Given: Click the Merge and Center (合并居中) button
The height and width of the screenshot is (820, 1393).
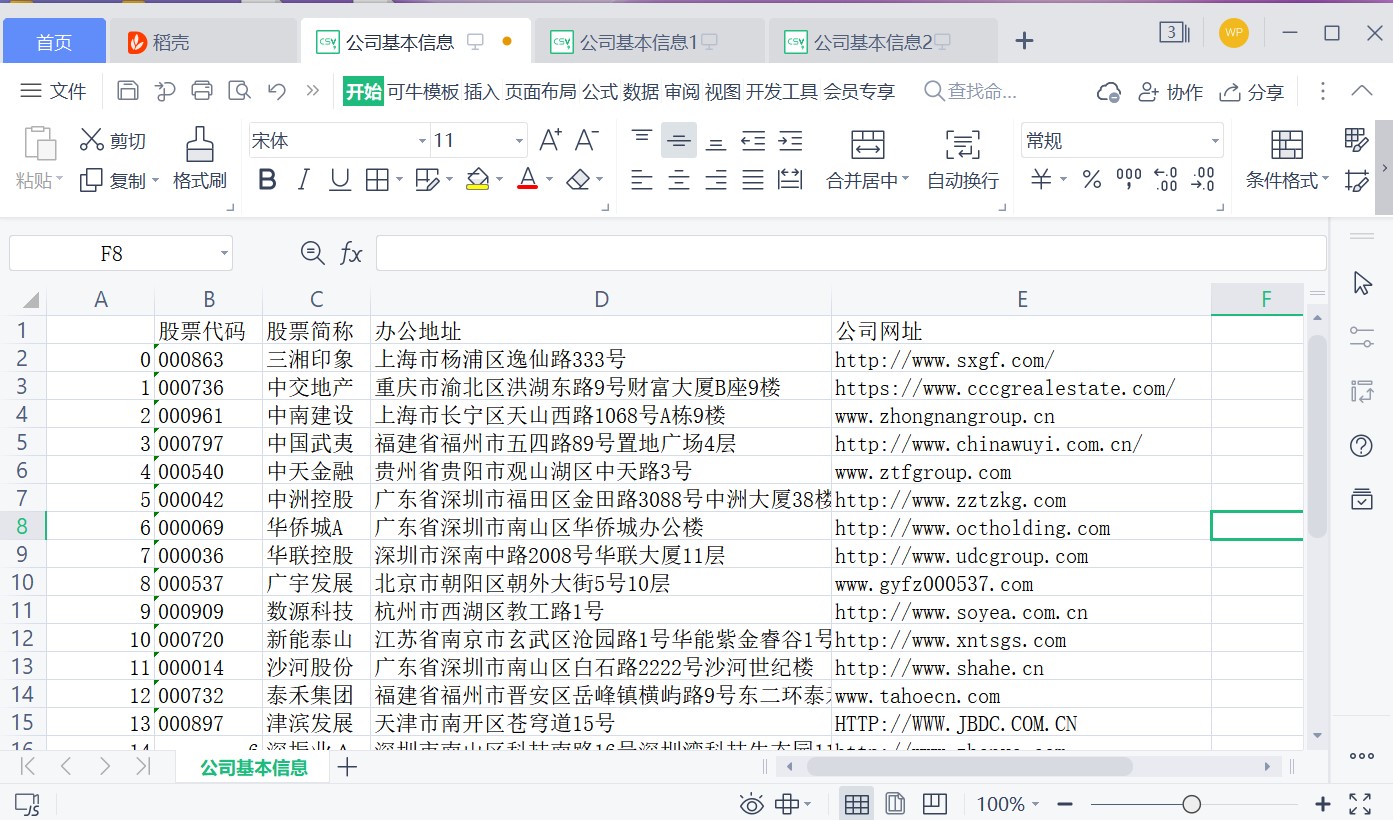Looking at the screenshot, I should [x=868, y=159].
